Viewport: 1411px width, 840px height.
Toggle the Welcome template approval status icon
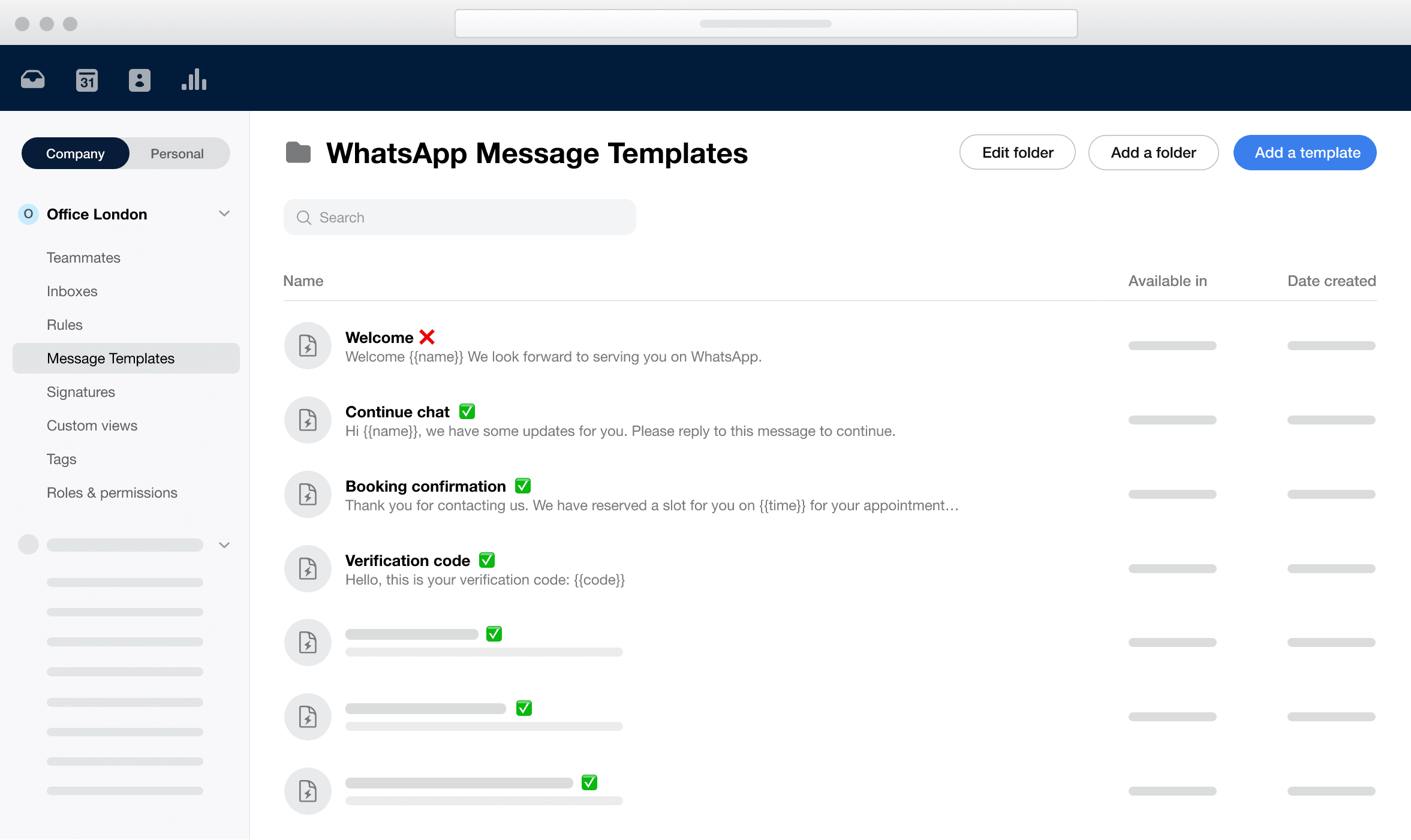pyautogui.click(x=428, y=337)
